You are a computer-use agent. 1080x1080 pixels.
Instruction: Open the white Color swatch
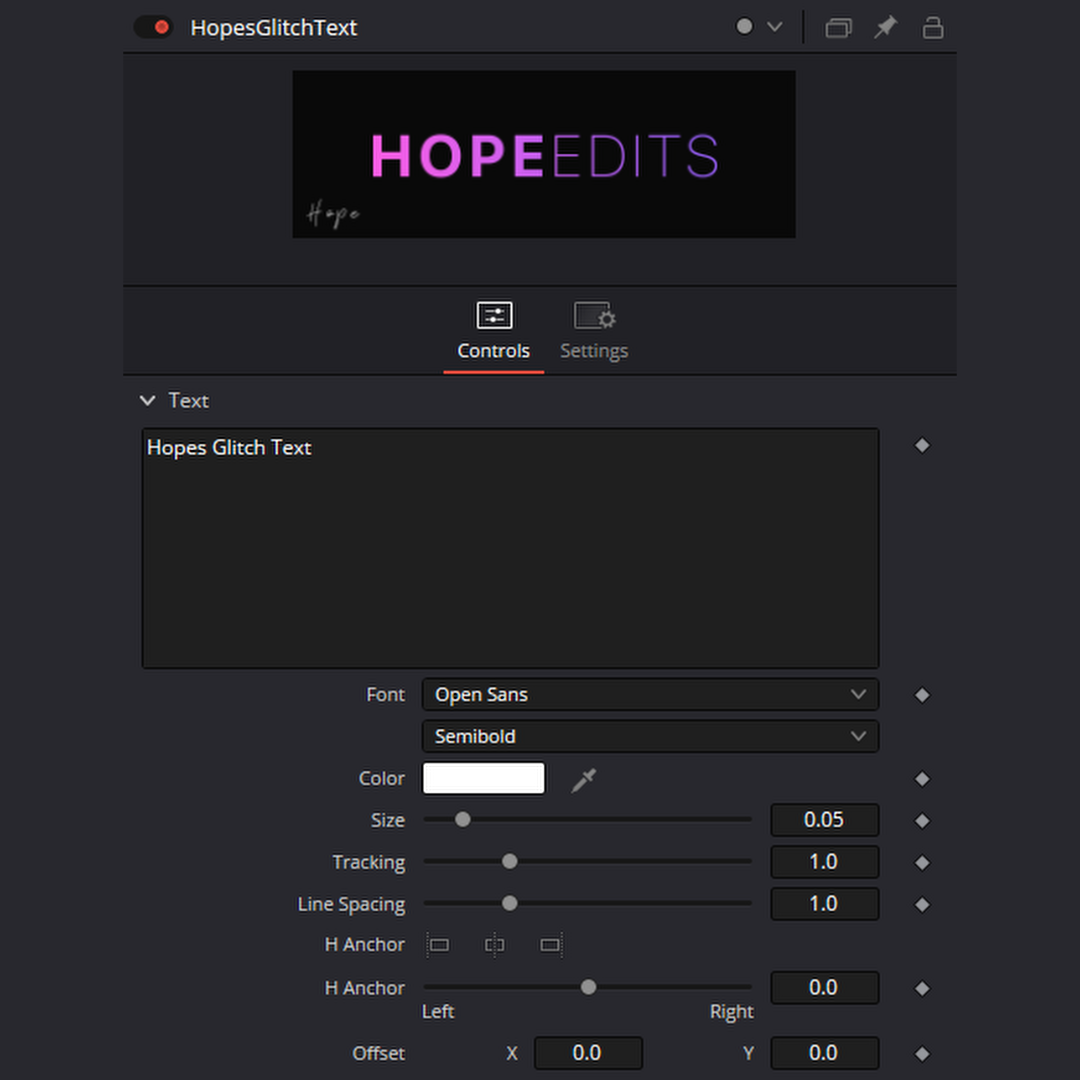click(484, 778)
